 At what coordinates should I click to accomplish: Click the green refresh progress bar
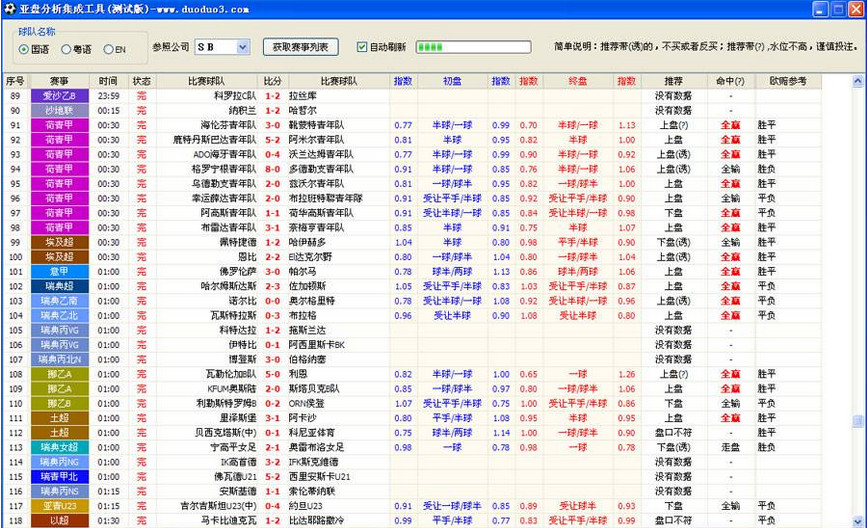(x=473, y=47)
